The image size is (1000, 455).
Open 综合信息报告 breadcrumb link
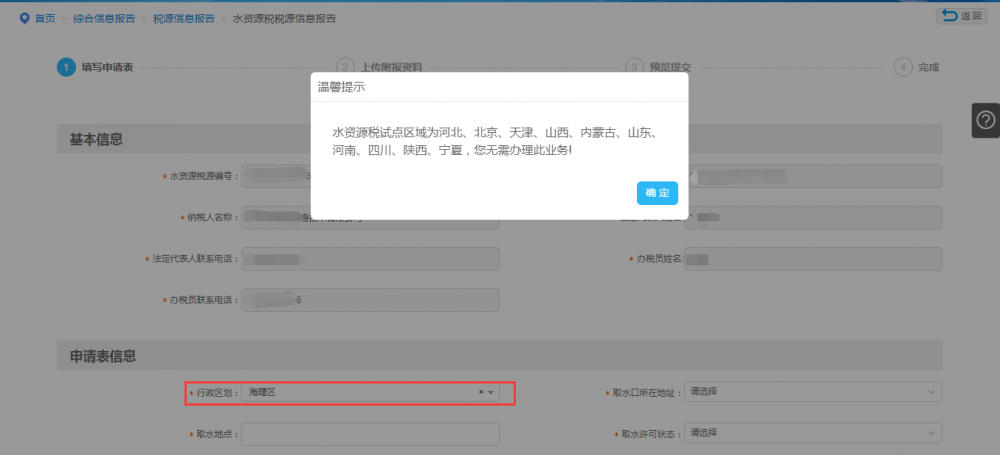[x=104, y=18]
